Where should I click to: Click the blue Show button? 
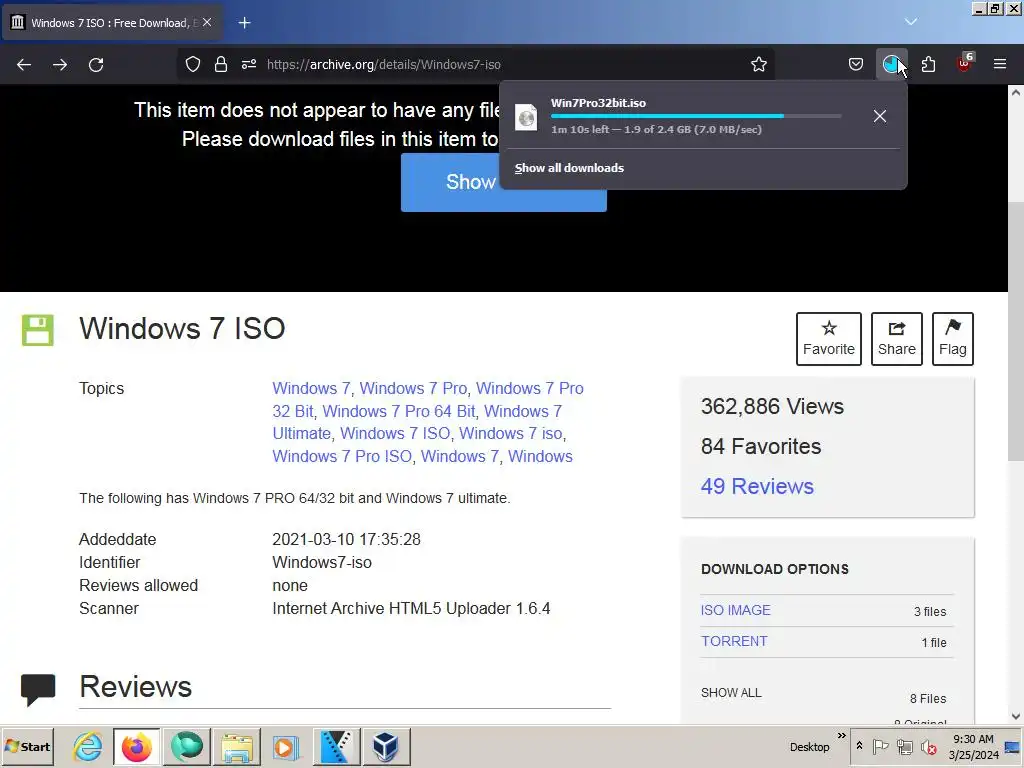pos(504,183)
